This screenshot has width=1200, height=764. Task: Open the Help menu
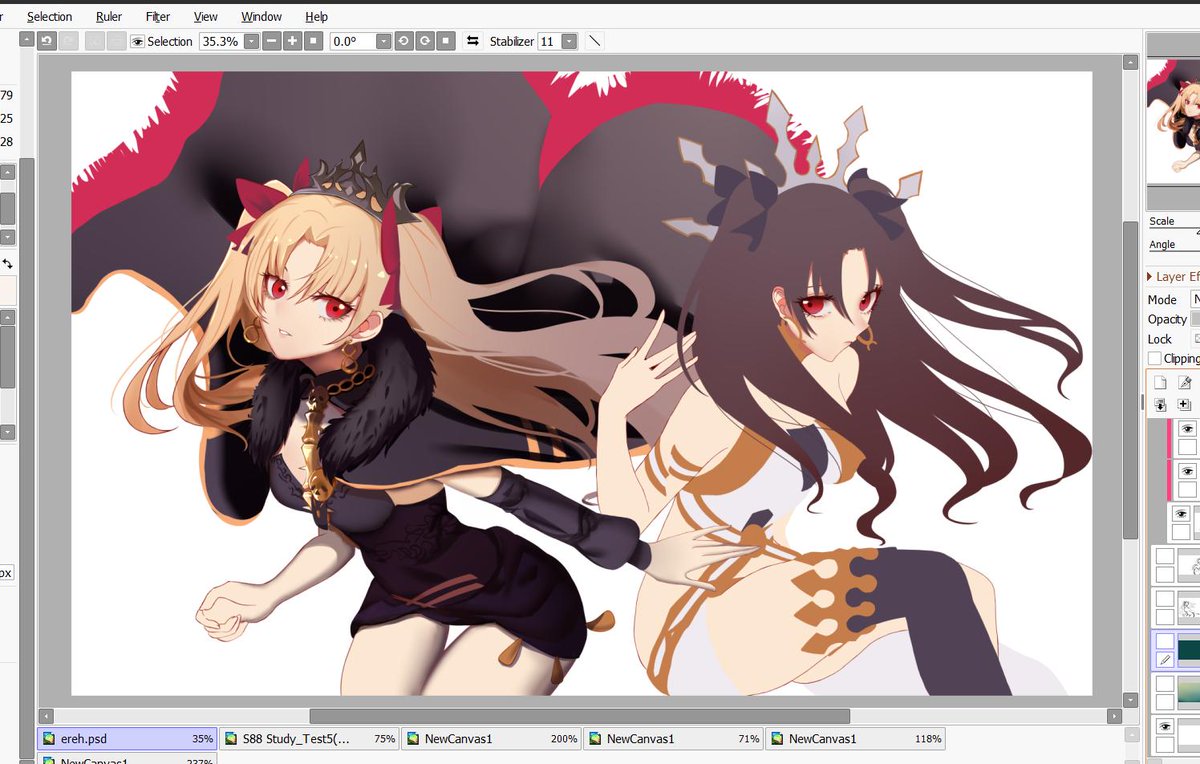316,16
